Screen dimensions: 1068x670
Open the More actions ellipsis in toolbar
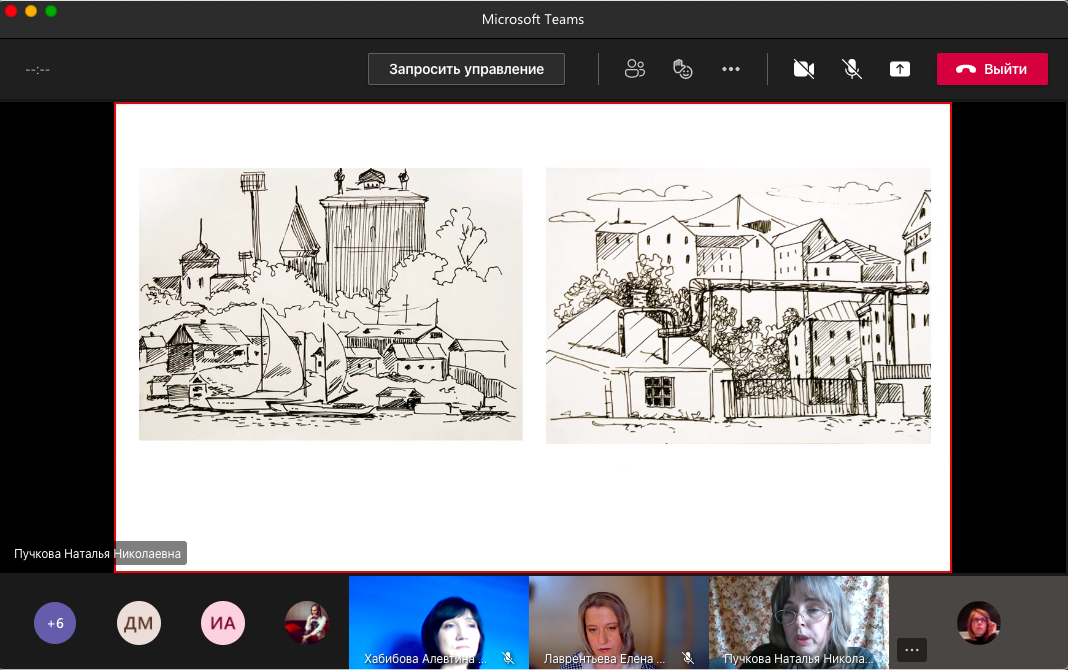pos(731,69)
